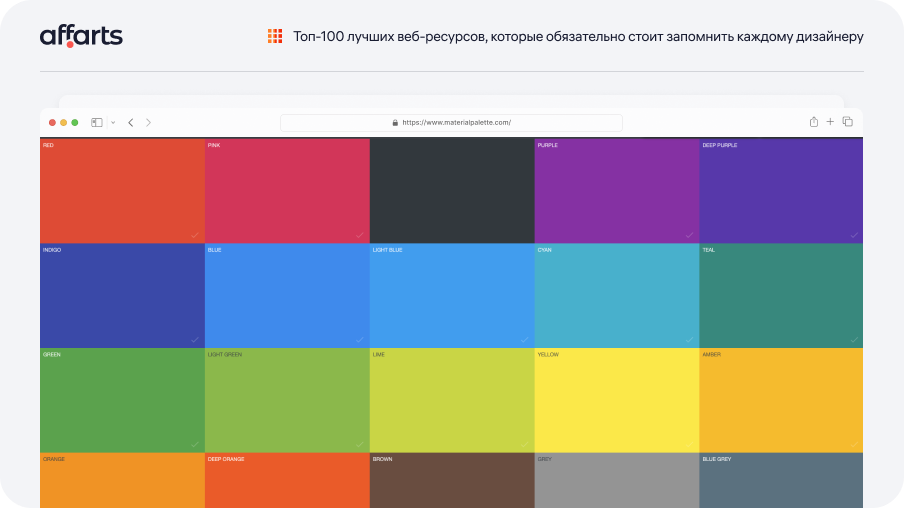Add new tab with plus icon
The image size is (904, 508).
tap(830, 122)
